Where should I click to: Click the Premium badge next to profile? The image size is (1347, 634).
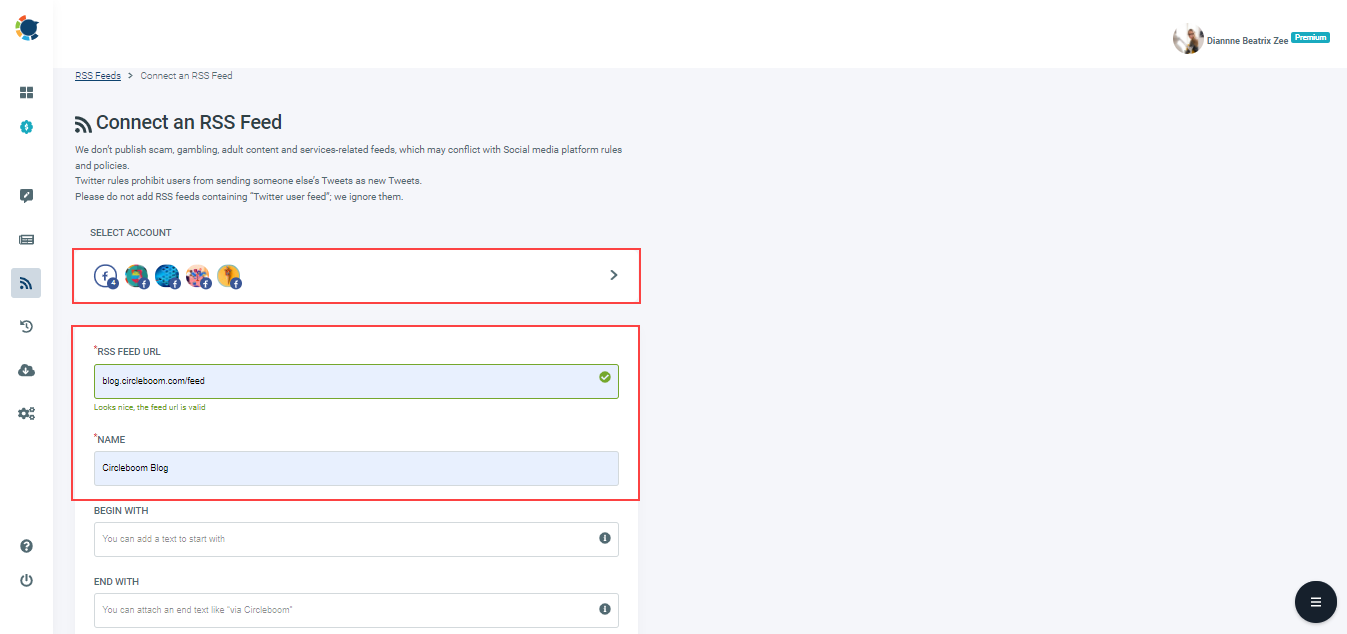[x=1308, y=36]
